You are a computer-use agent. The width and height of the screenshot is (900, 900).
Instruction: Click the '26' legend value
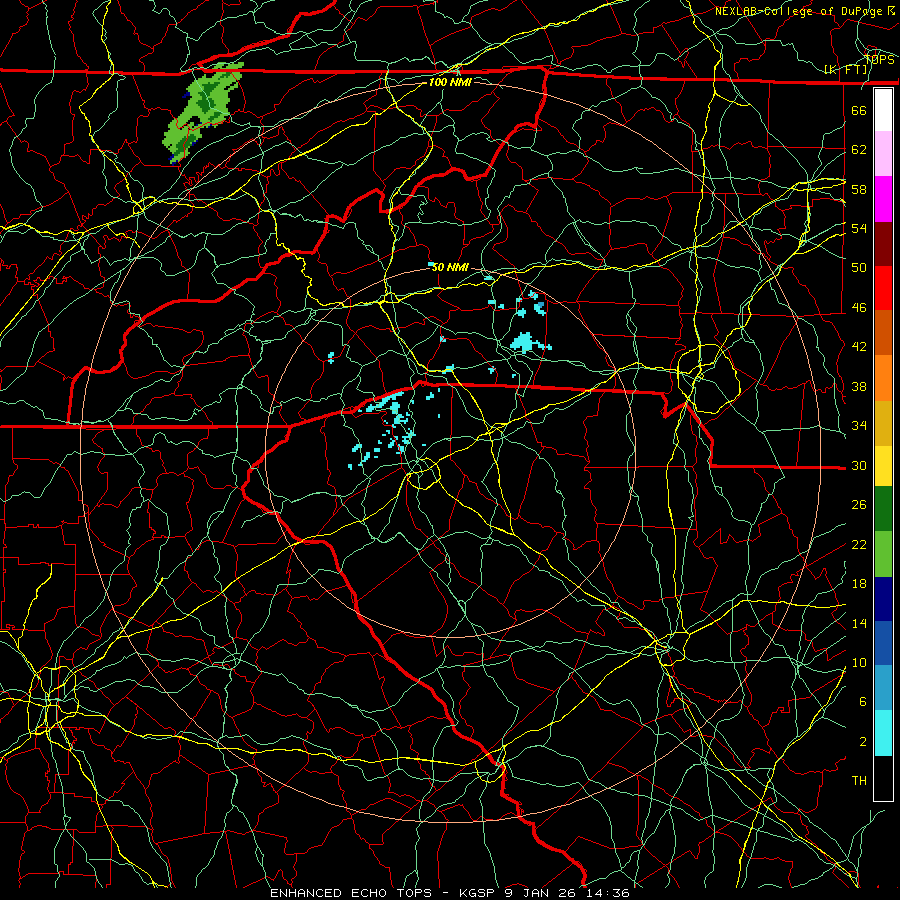(x=859, y=505)
